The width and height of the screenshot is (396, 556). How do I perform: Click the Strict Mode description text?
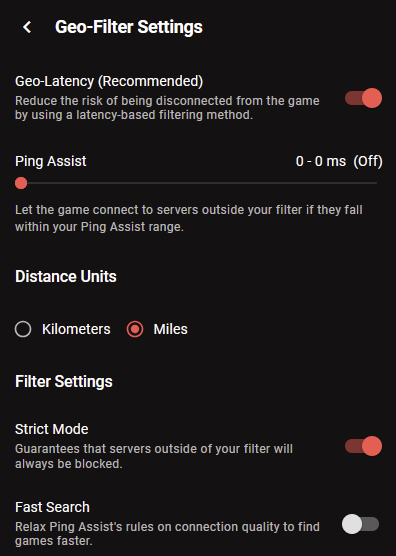[154, 456]
